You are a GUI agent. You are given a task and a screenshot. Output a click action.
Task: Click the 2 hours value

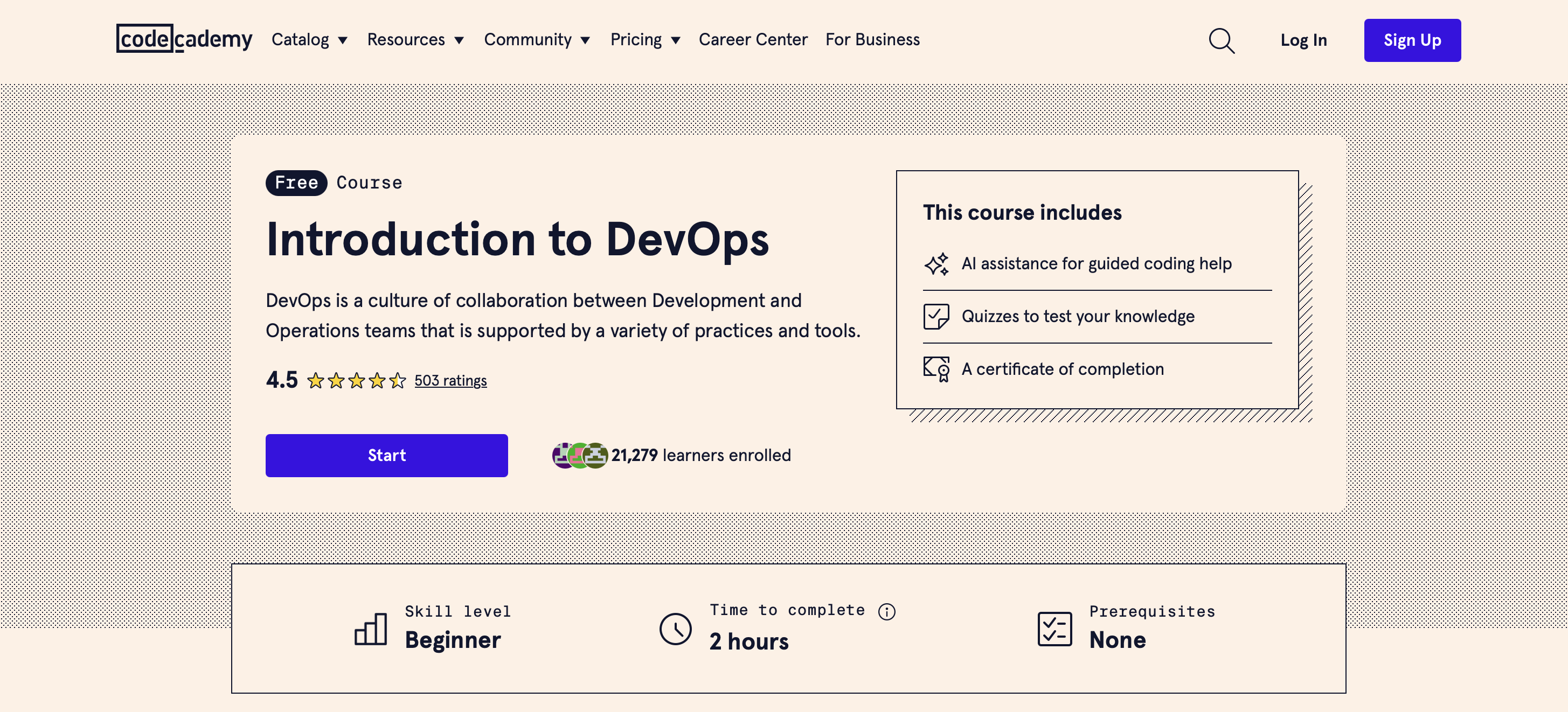pos(748,641)
